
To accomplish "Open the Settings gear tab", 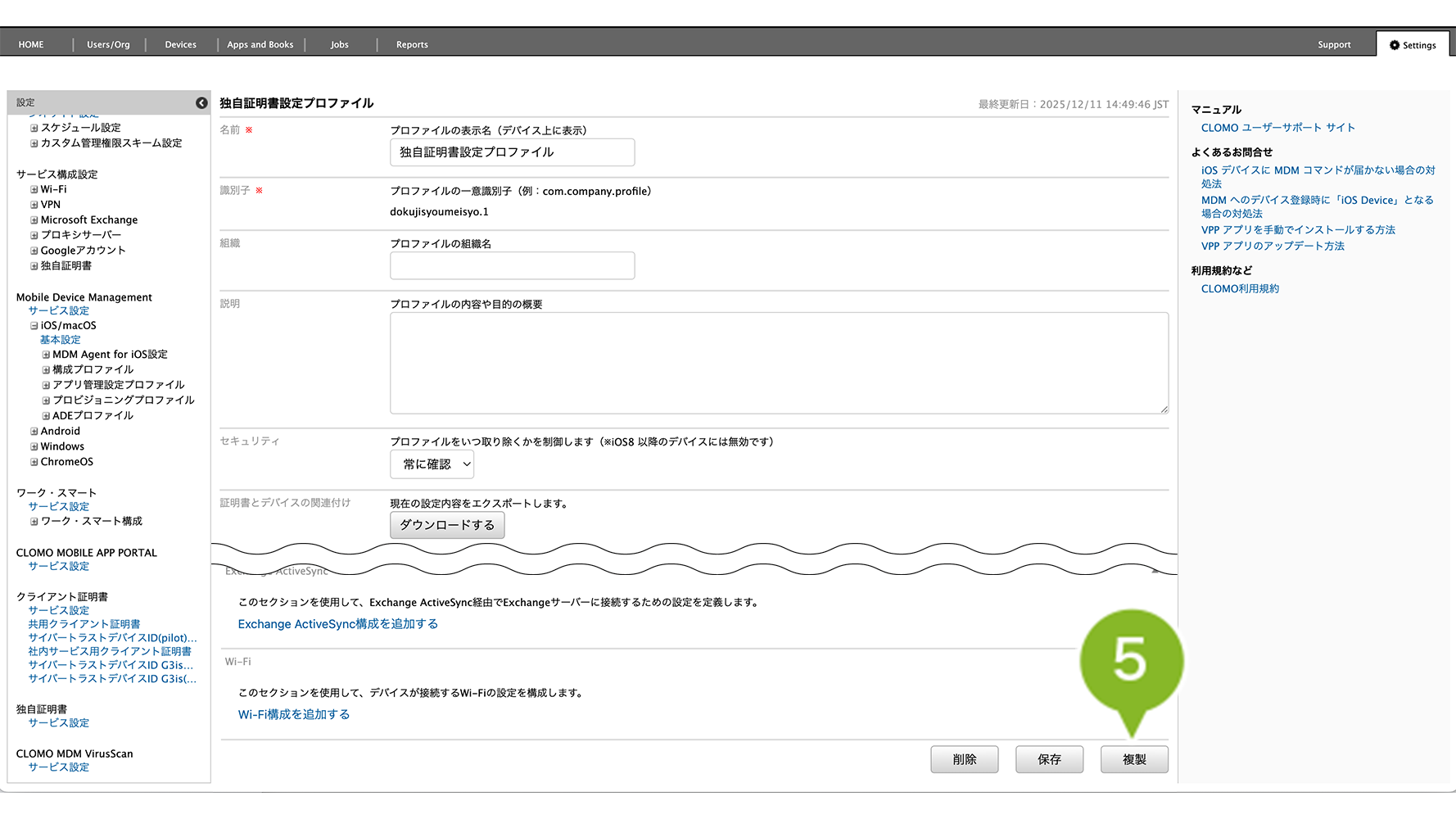I will (x=1413, y=45).
